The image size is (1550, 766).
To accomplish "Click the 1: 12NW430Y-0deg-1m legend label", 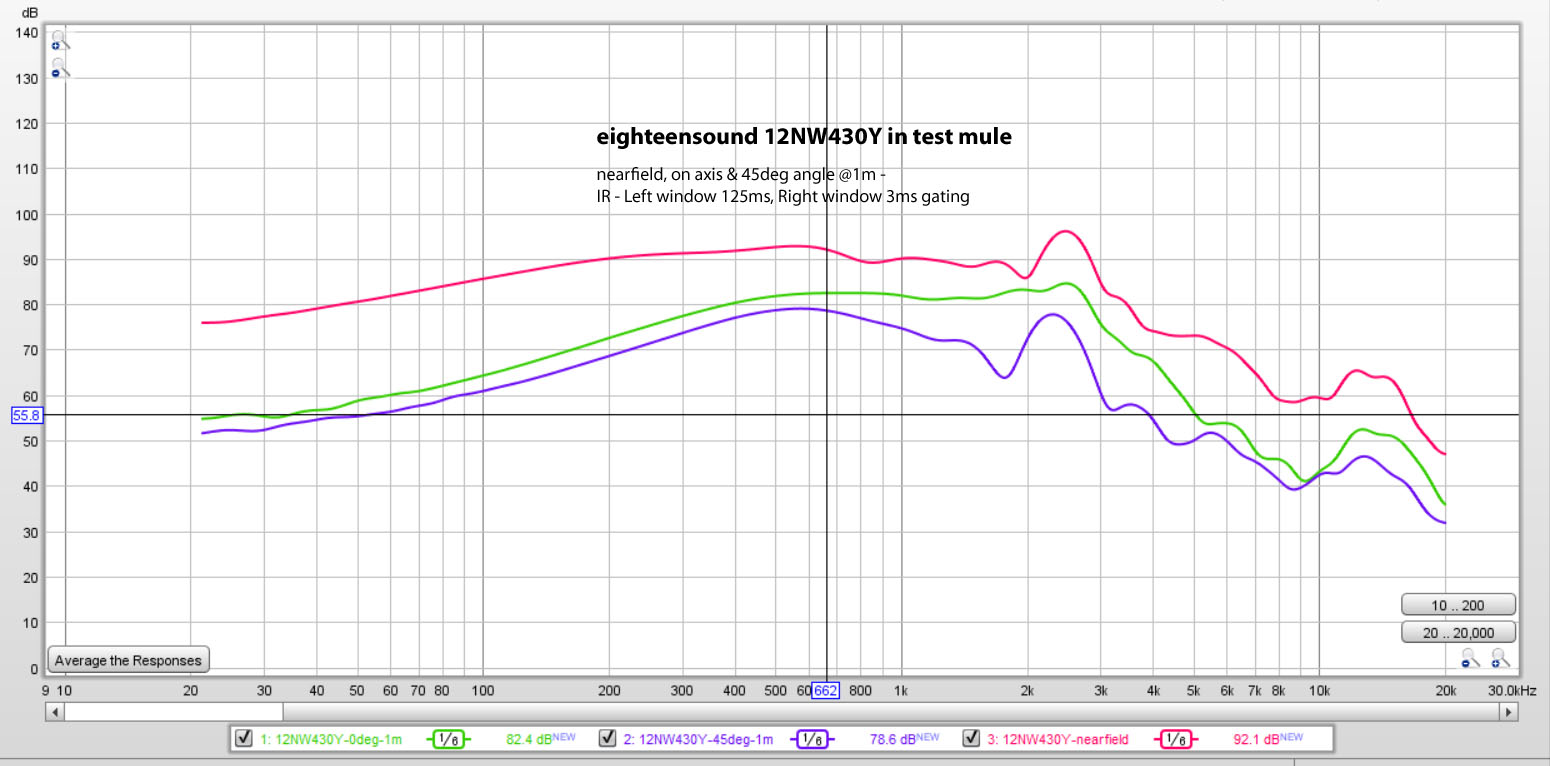I will 331,740.
